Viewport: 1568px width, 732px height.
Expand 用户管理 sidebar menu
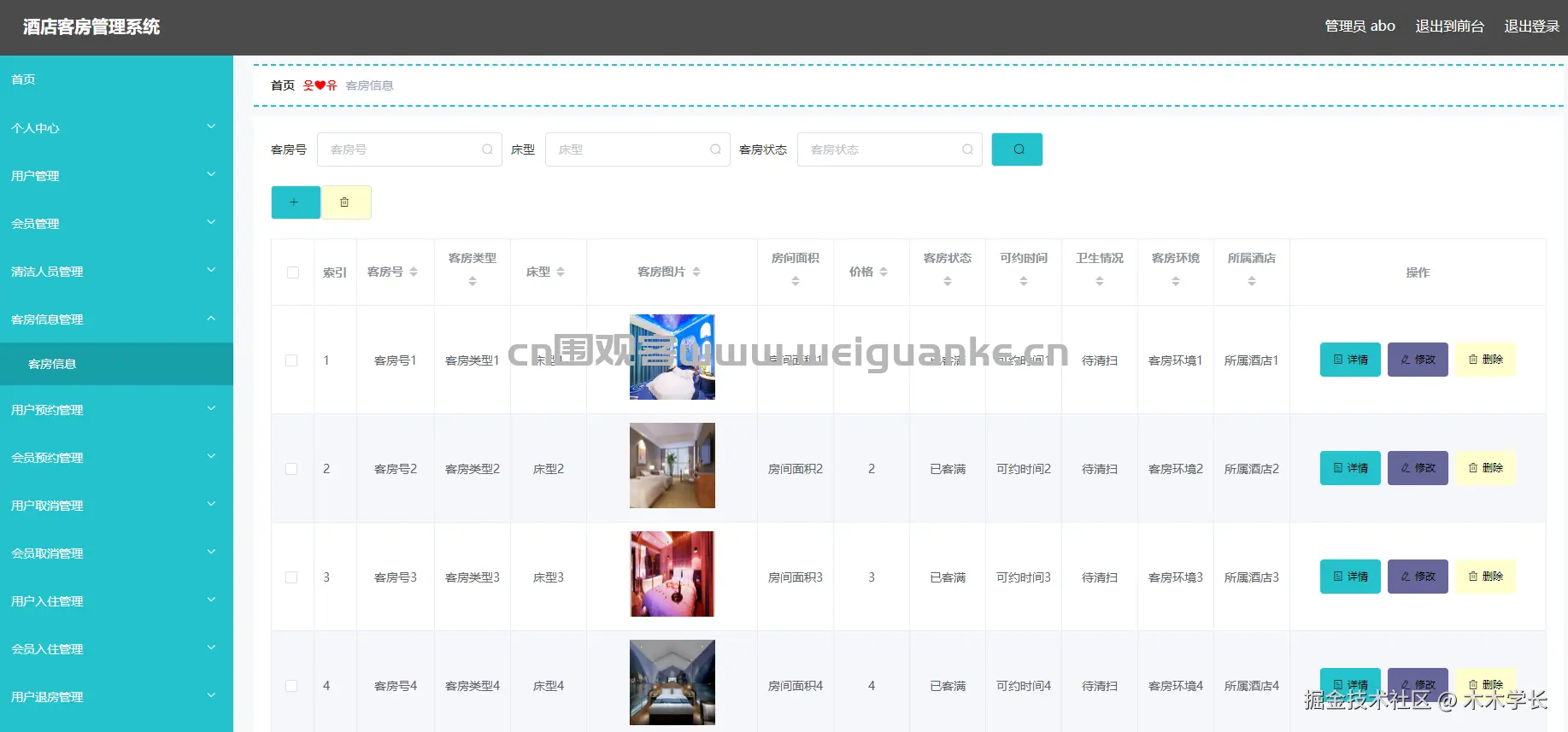click(x=116, y=175)
